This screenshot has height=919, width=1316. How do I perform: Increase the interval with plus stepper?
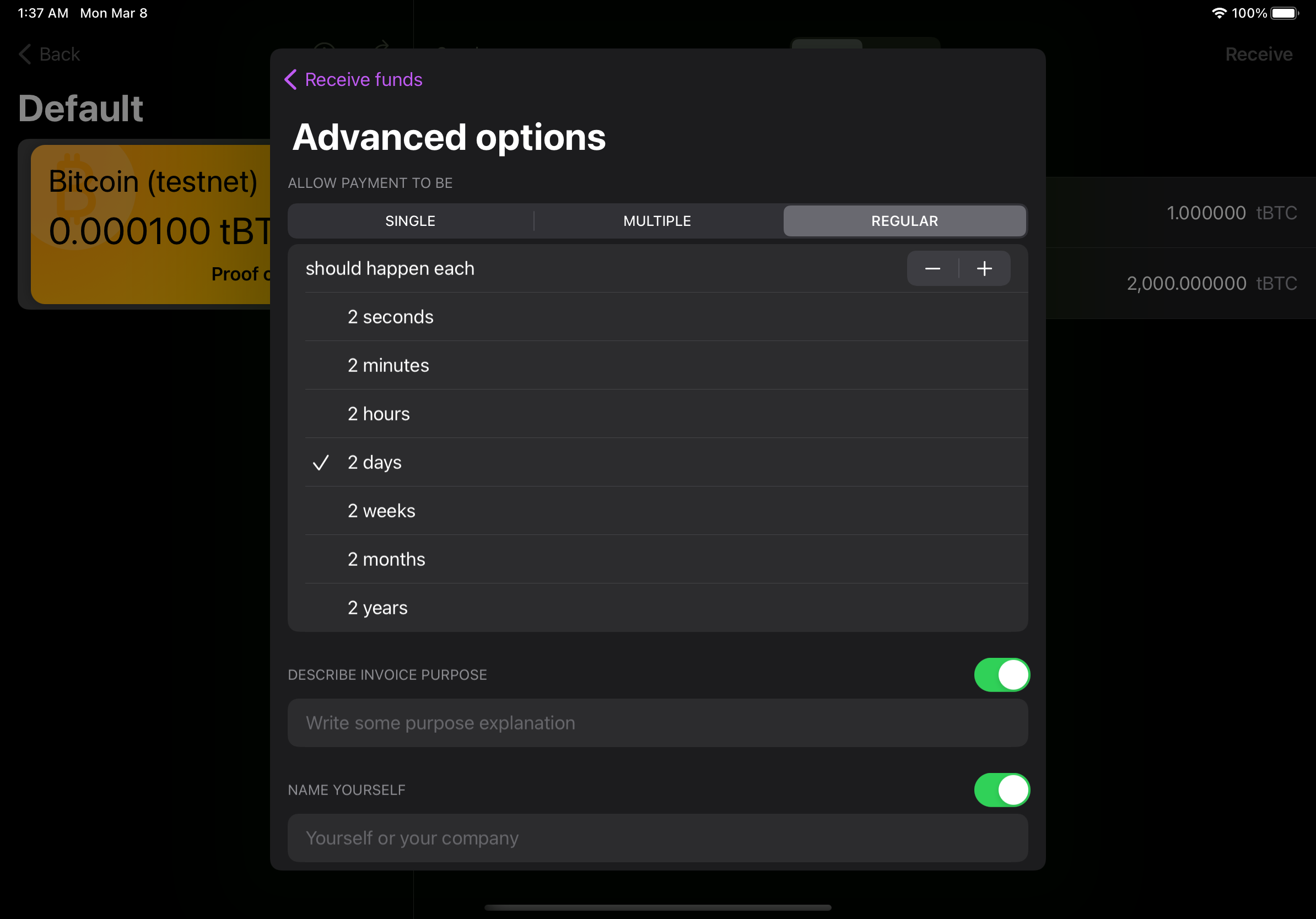click(x=984, y=268)
